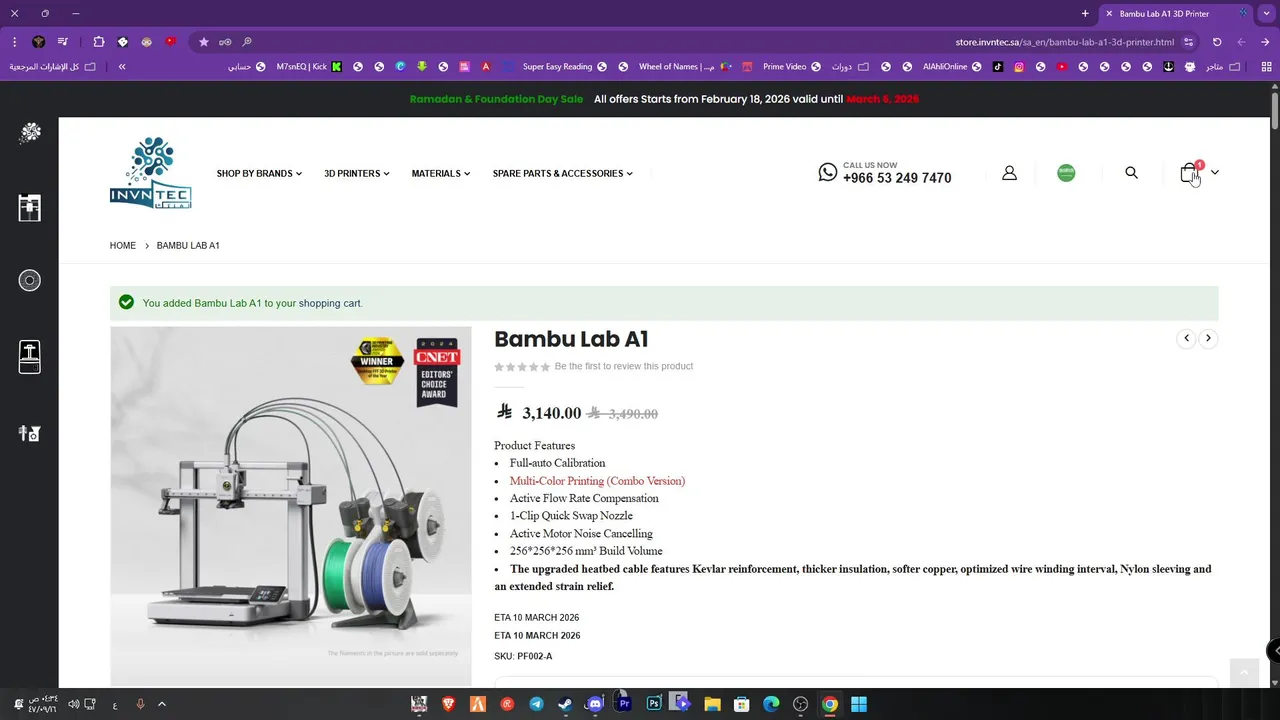The height and width of the screenshot is (720, 1280).
Task: Click the top snowflake-style icon in the left sidebar
Action: click(30, 133)
